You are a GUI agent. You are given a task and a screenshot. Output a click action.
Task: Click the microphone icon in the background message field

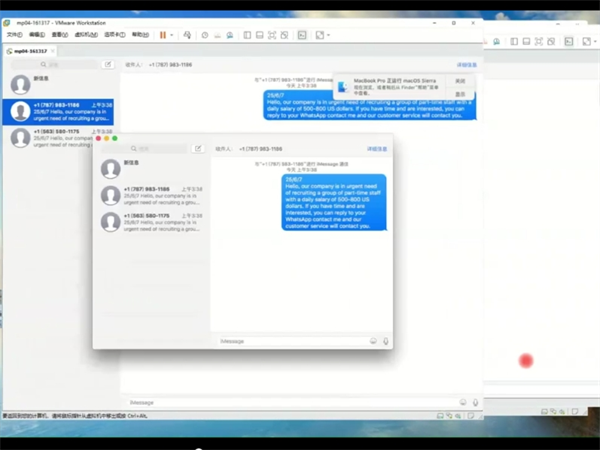pos(475,402)
